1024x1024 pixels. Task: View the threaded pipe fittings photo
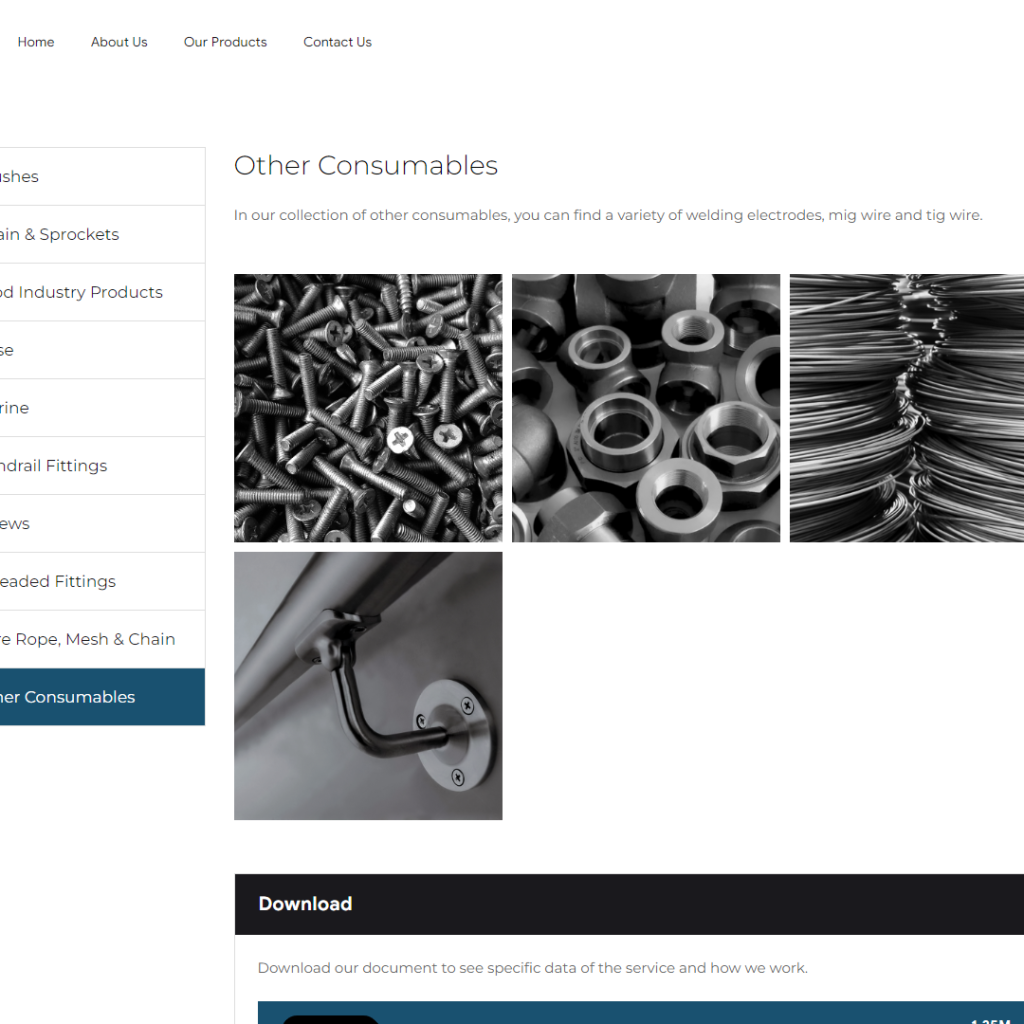point(646,408)
